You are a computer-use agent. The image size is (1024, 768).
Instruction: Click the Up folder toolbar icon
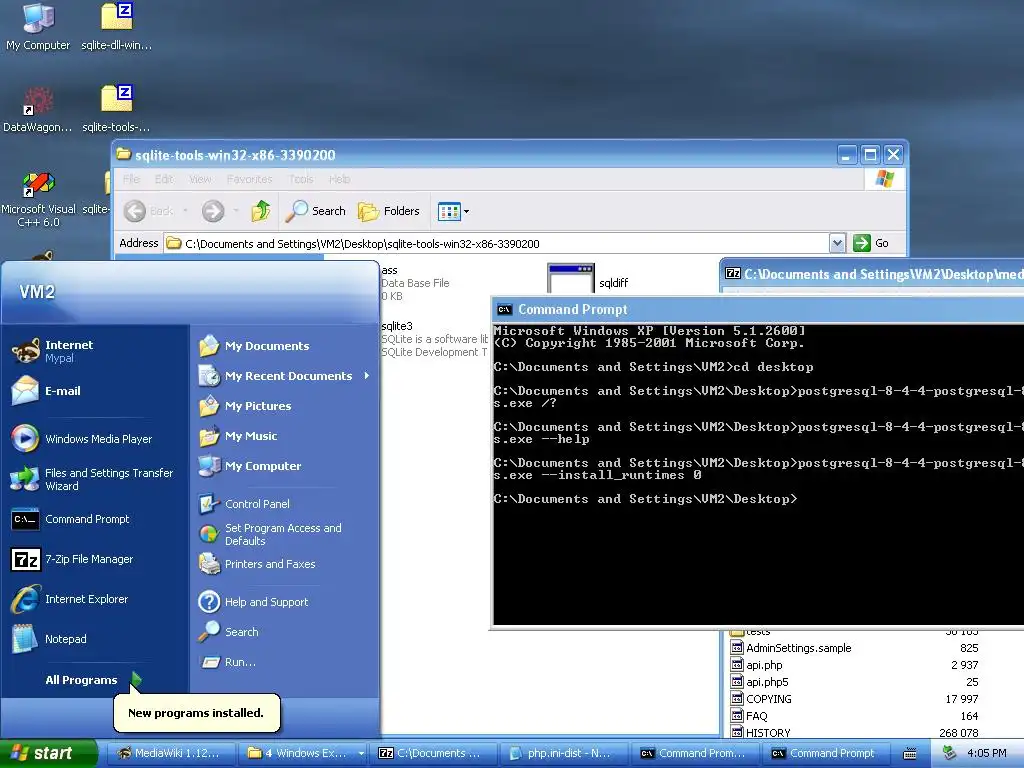(261, 211)
